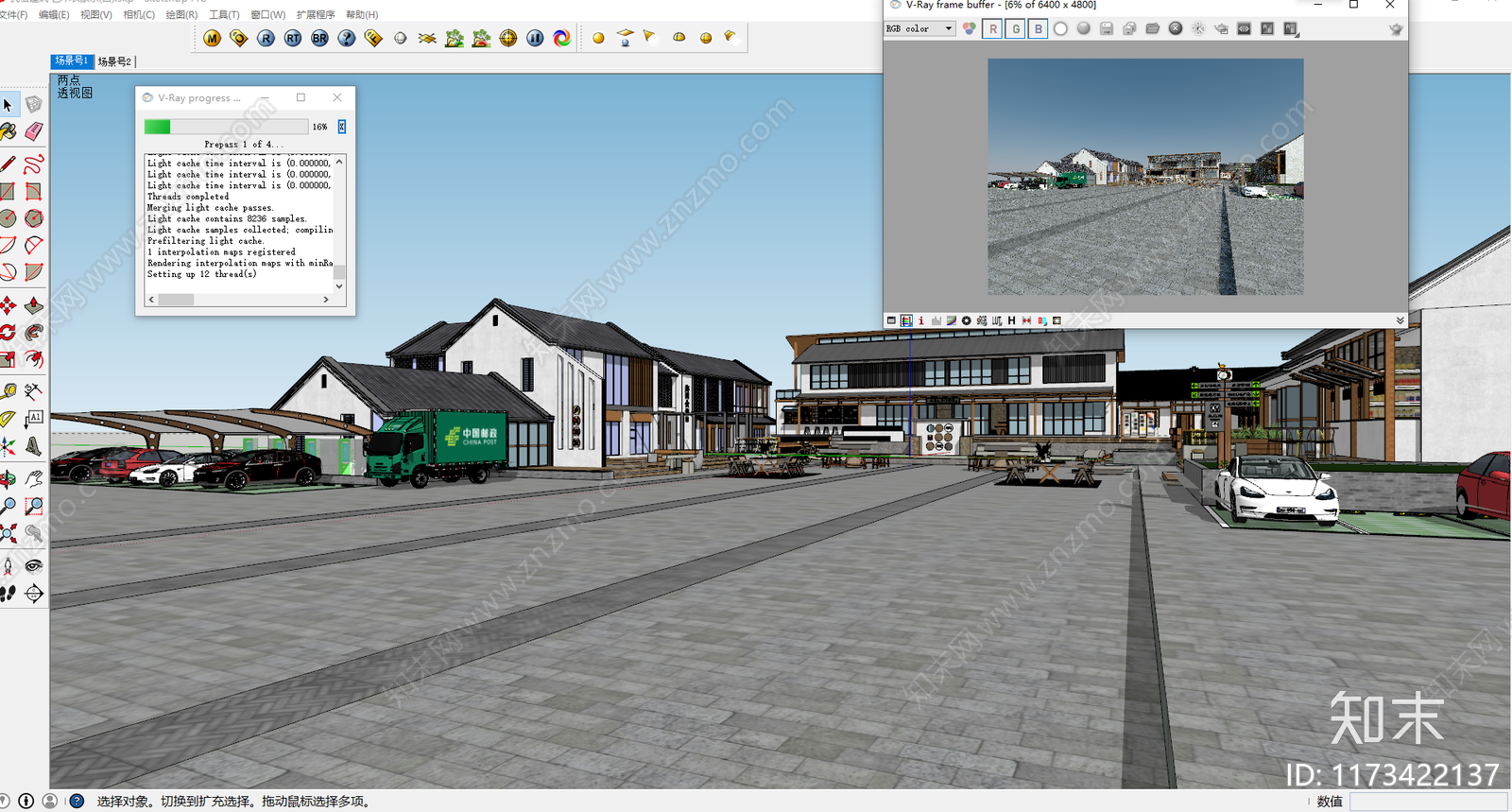Click horizontal scroll right arrow in progress log
The image size is (1512, 812).
click(326, 300)
